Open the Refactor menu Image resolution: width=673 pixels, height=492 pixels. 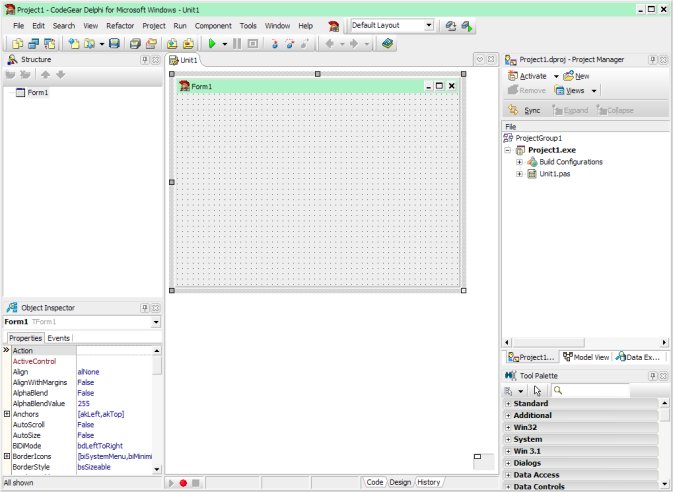coord(120,26)
